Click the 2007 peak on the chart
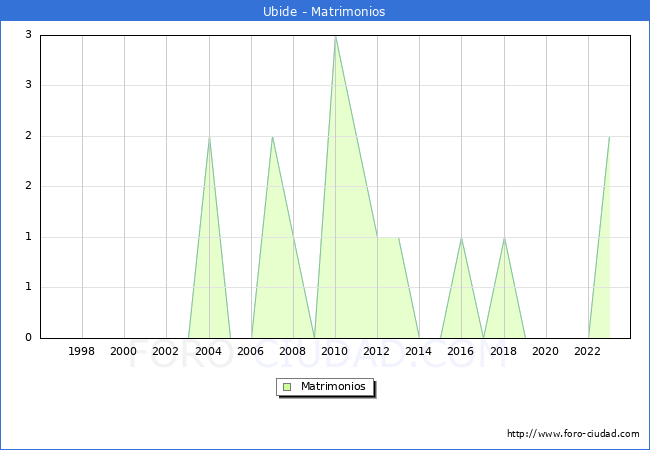 pos(272,137)
